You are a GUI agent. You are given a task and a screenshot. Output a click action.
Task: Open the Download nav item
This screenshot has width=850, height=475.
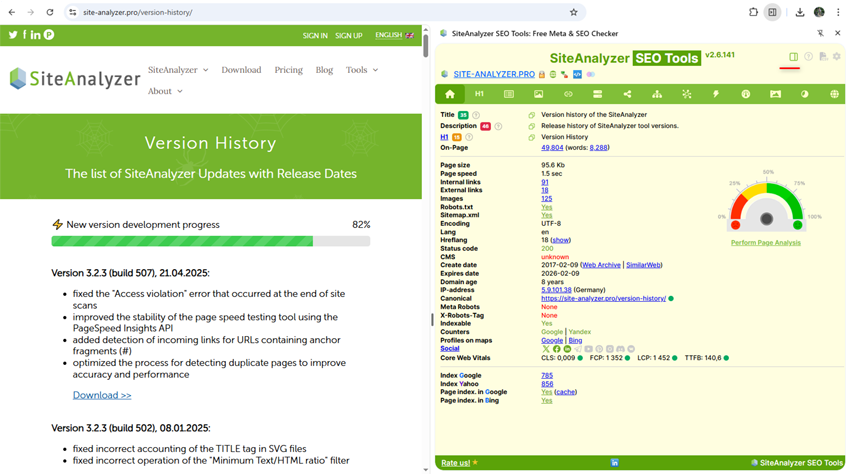241,70
